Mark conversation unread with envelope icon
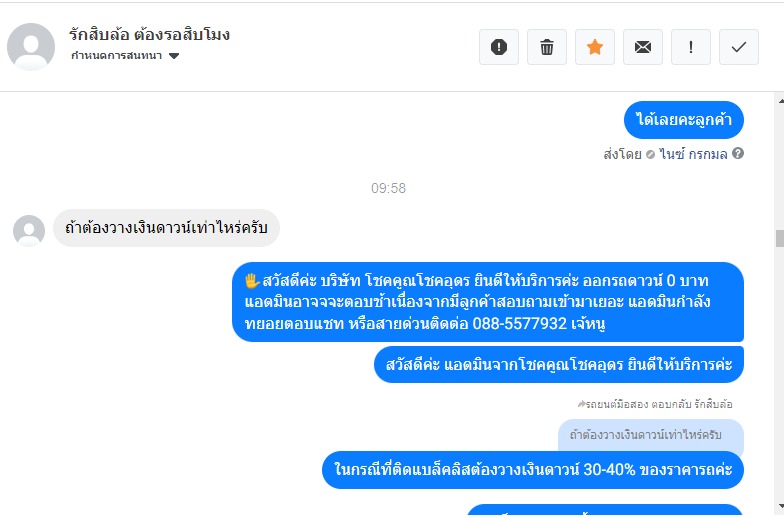Viewport: 784px width, 518px height. pos(642,47)
